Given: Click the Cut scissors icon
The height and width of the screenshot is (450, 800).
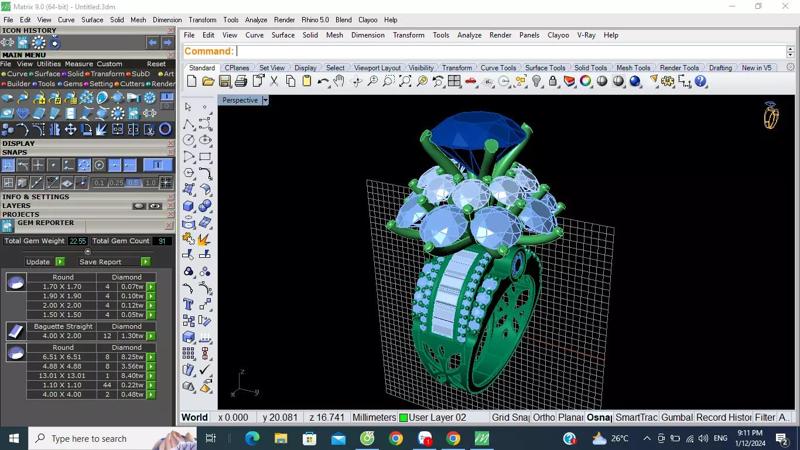Looking at the screenshot, I should click(274, 81).
